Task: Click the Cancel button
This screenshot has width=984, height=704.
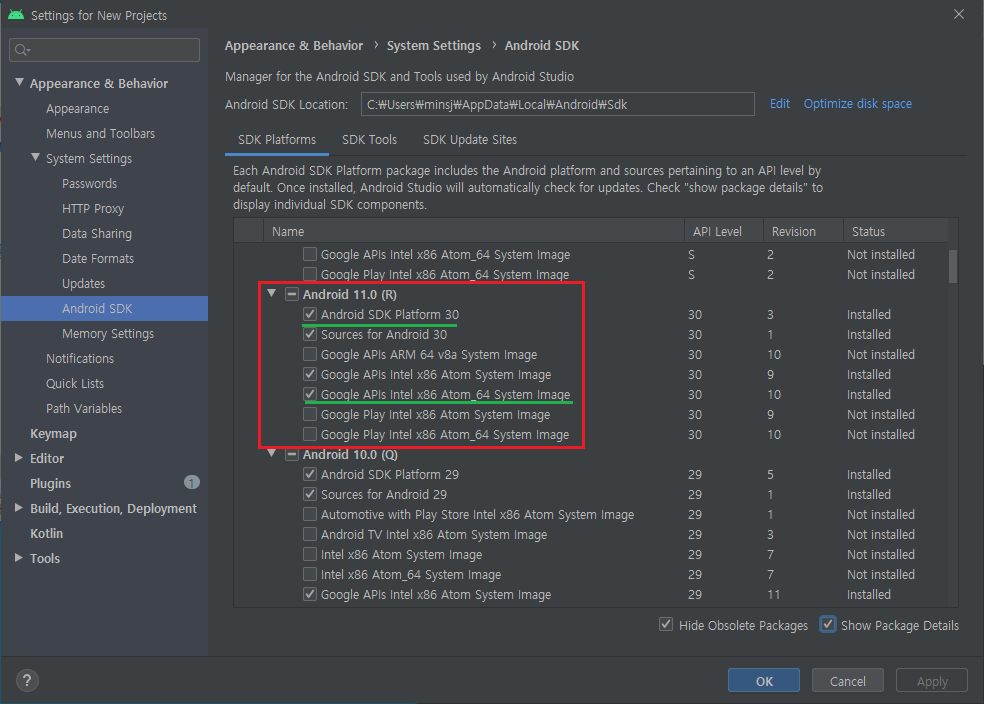Action: tap(847, 681)
